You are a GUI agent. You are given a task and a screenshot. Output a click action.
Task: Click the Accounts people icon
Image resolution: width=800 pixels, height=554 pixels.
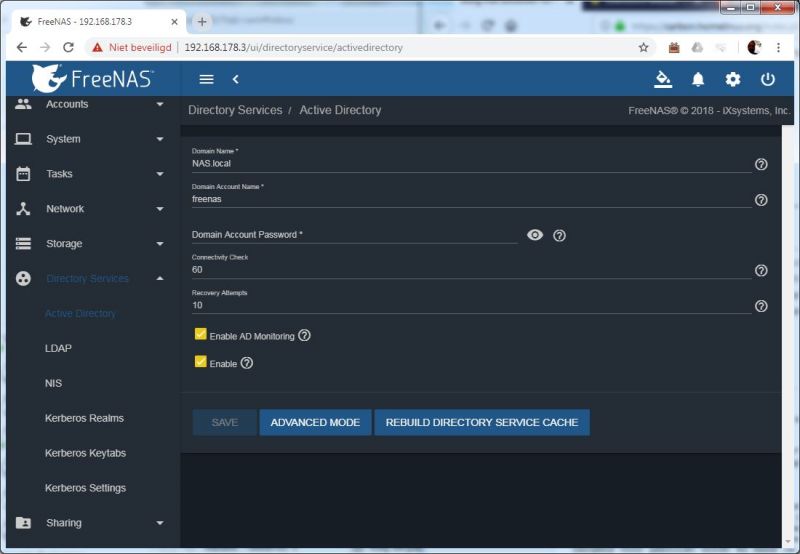[x=23, y=104]
